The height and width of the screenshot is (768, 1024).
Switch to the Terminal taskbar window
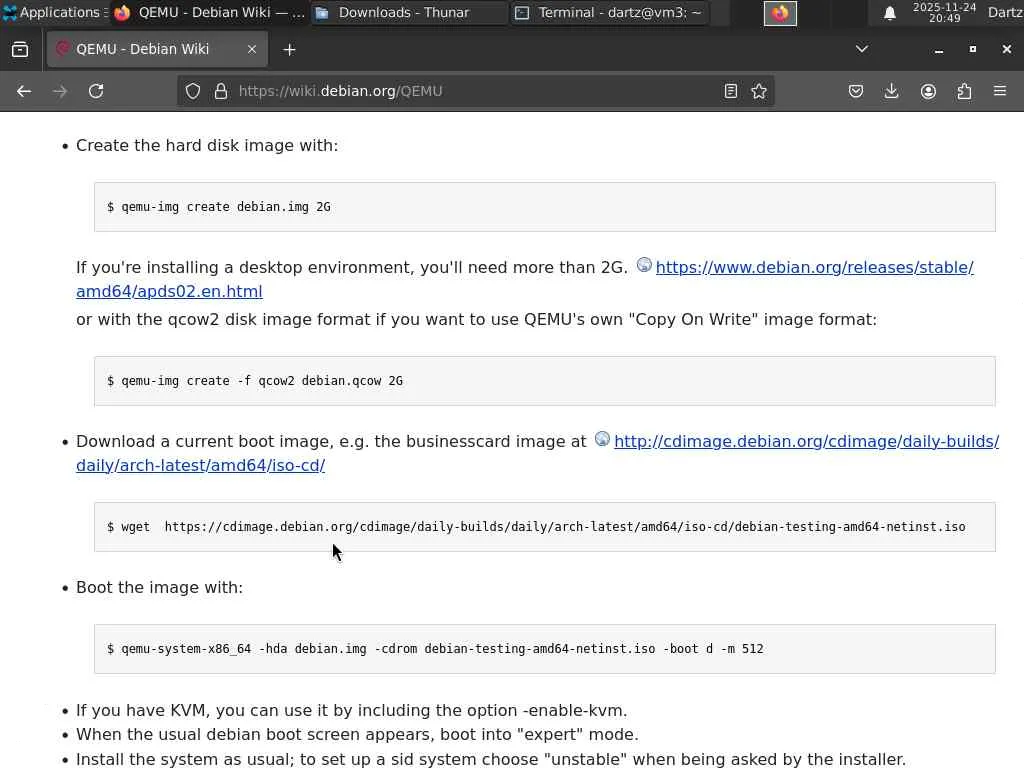pos(610,13)
